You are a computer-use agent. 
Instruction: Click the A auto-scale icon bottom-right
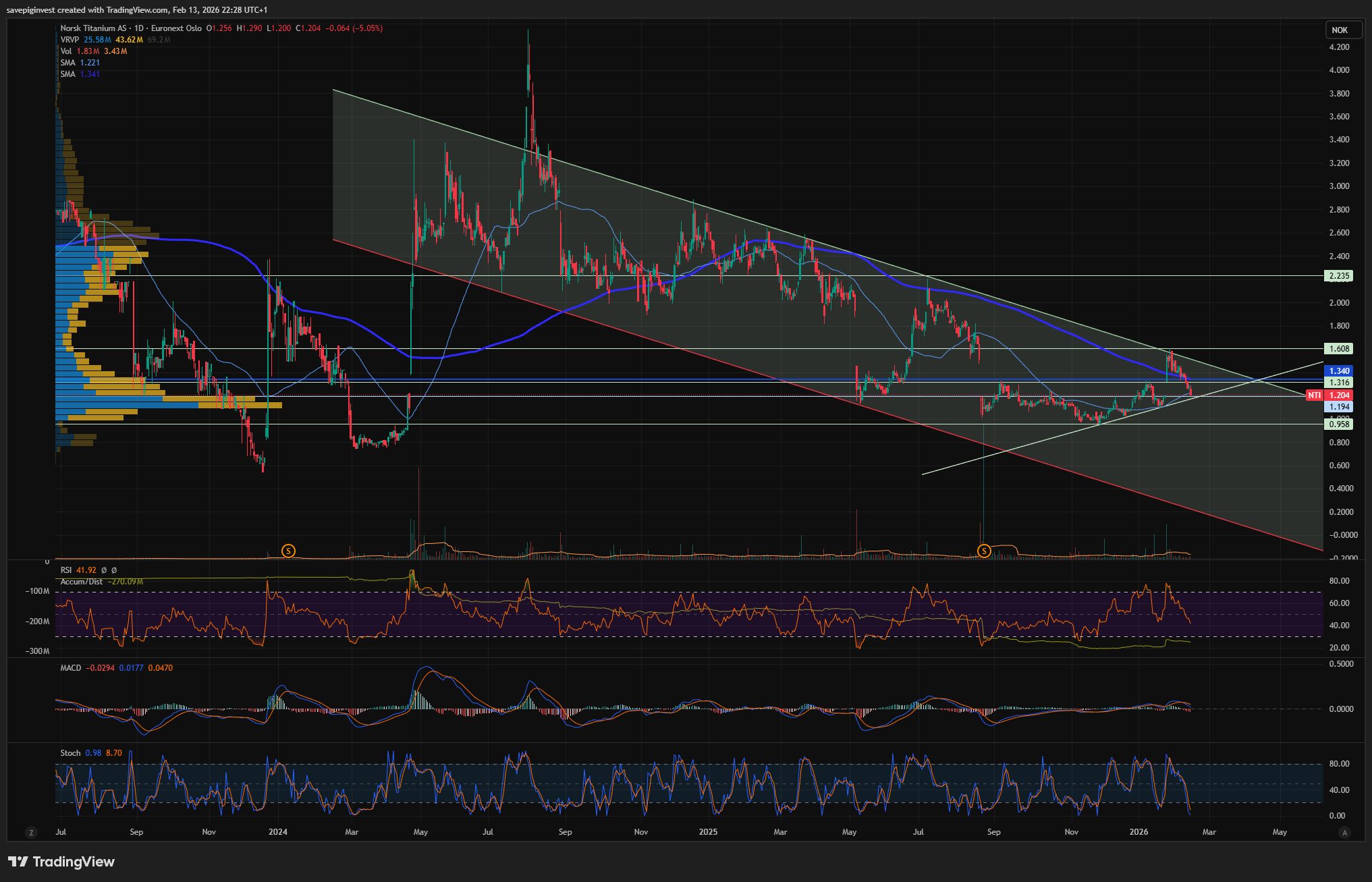pyautogui.click(x=1344, y=832)
